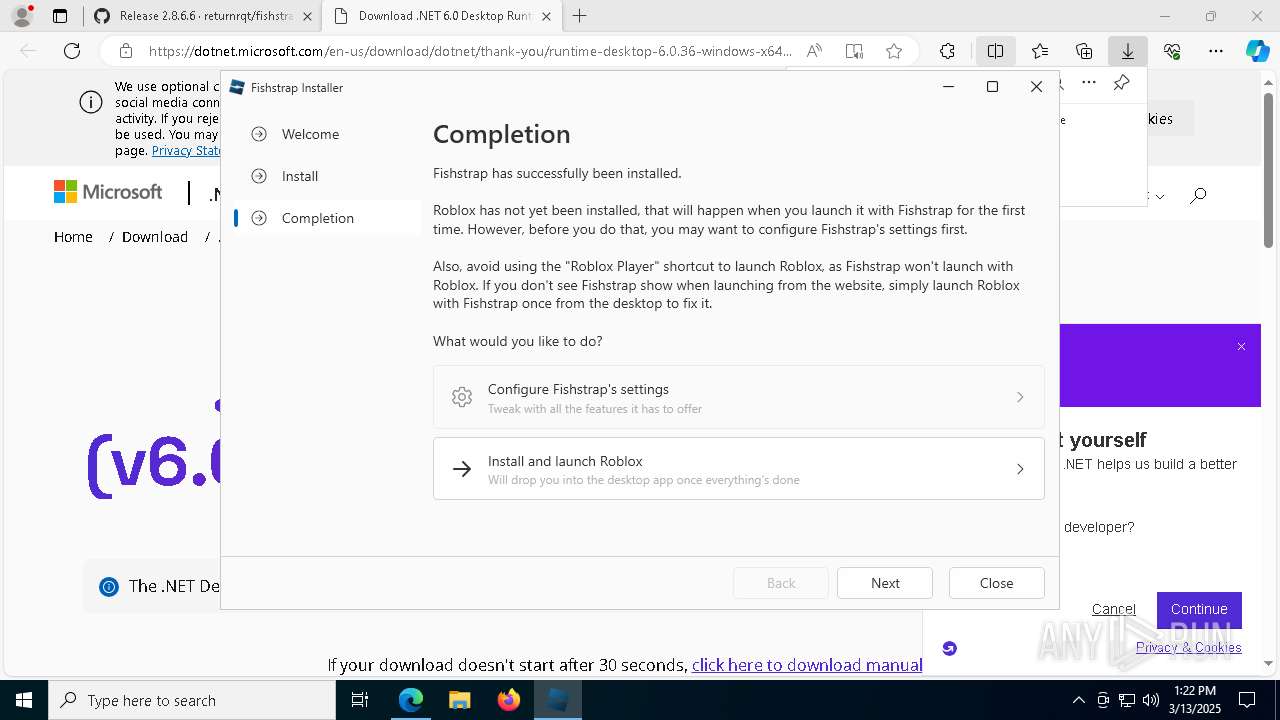Open the Edge profile avatar icon

[22, 16]
